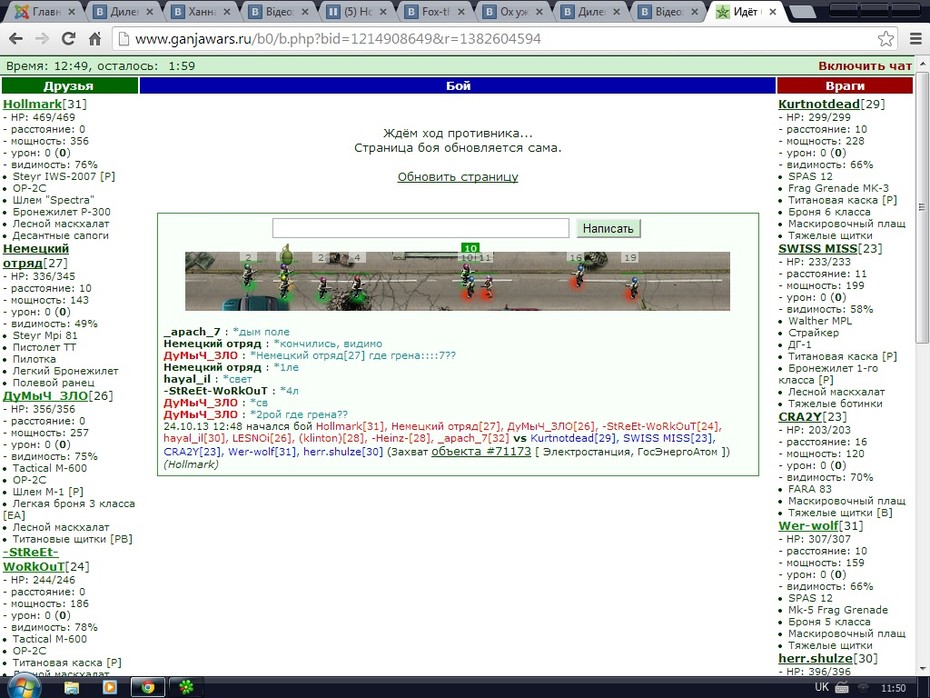Go back to the previous page
This screenshot has height=698, width=930.
click(x=15, y=39)
